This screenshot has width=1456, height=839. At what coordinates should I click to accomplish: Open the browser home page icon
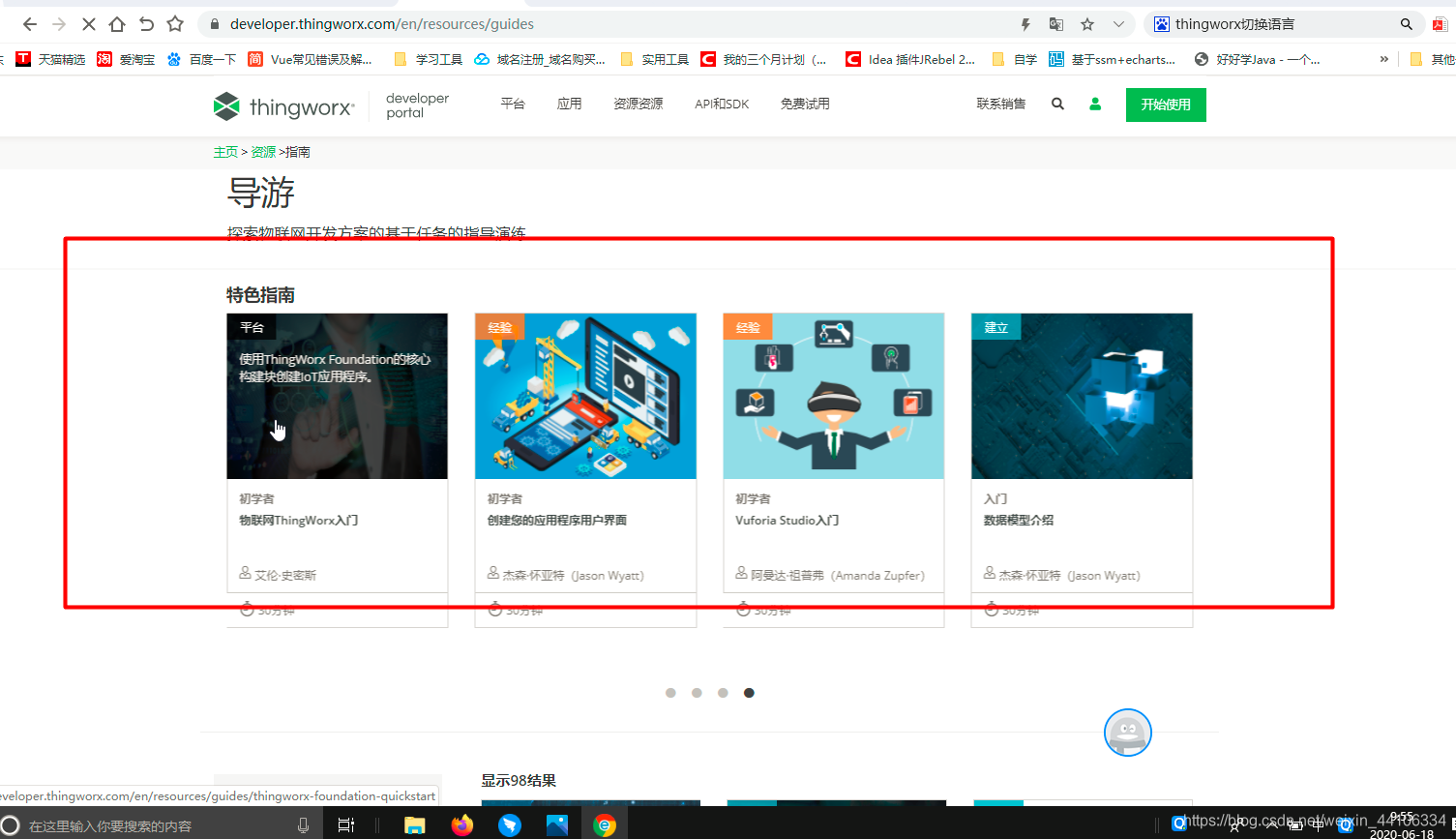(117, 24)
